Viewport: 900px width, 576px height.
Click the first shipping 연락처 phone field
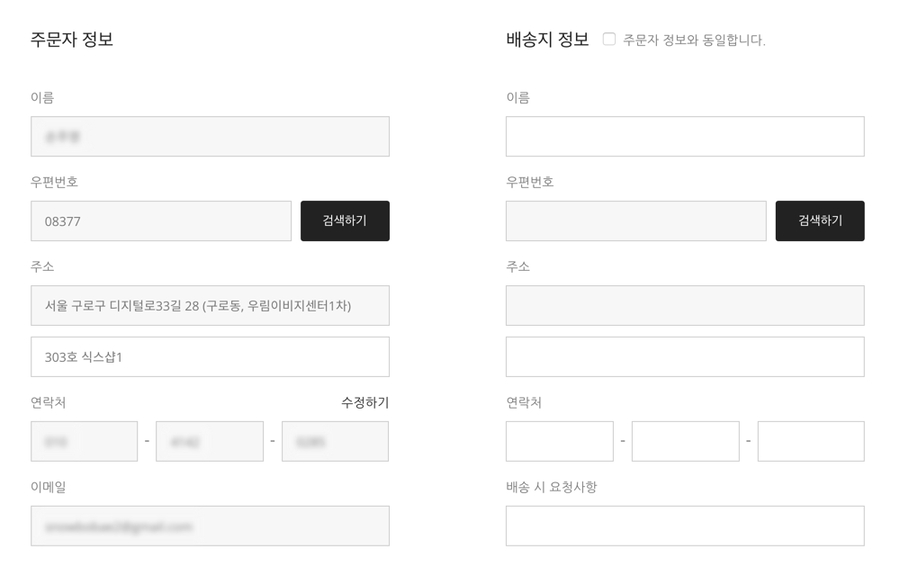click(x=559, y=441)
